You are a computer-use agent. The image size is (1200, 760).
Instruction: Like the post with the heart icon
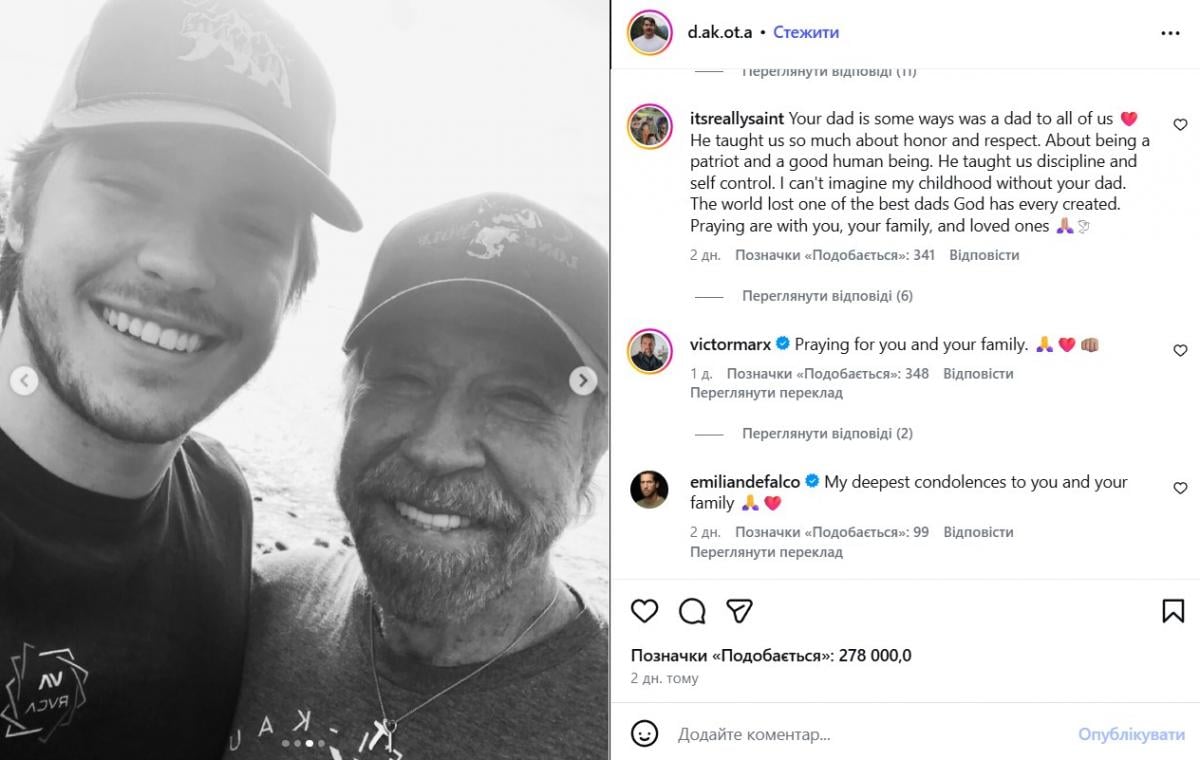(645, 611)
